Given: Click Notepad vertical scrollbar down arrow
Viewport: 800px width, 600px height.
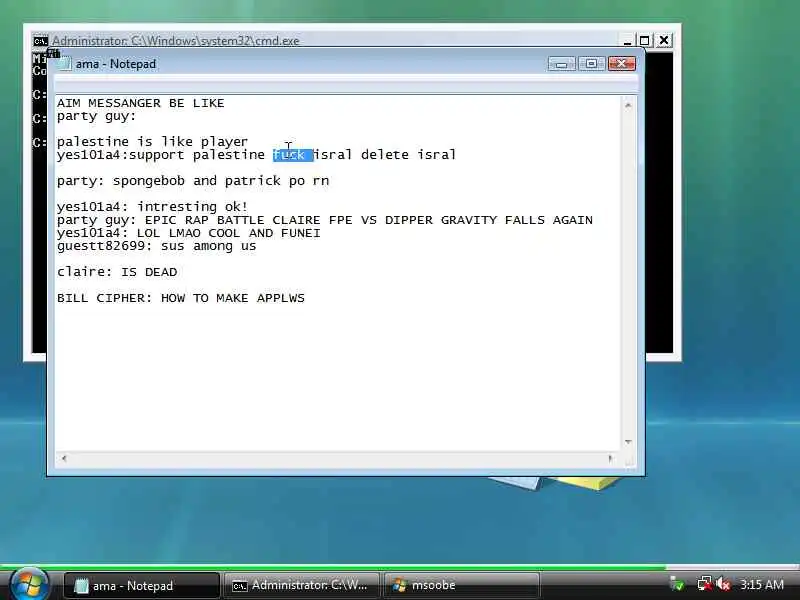Looking at the screenshot, I should [x=628, y=442].
